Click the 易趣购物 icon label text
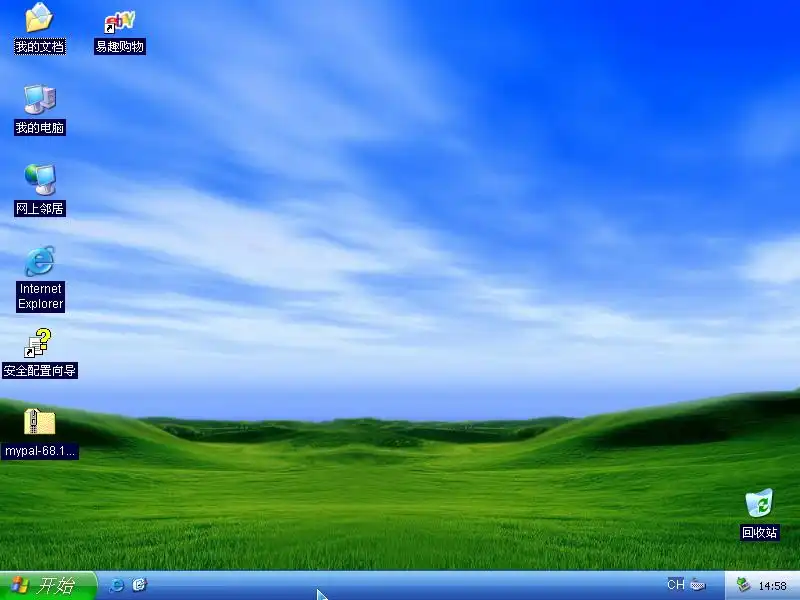The width and height of the screenshot is (800, 600). [120, 47]
